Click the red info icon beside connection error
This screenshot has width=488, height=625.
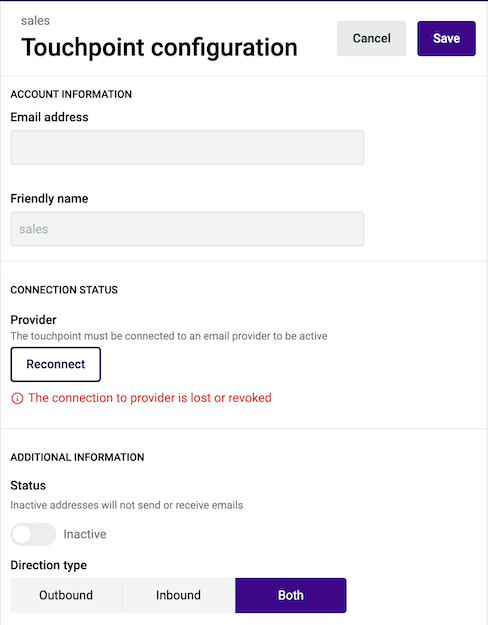(17, 398)
